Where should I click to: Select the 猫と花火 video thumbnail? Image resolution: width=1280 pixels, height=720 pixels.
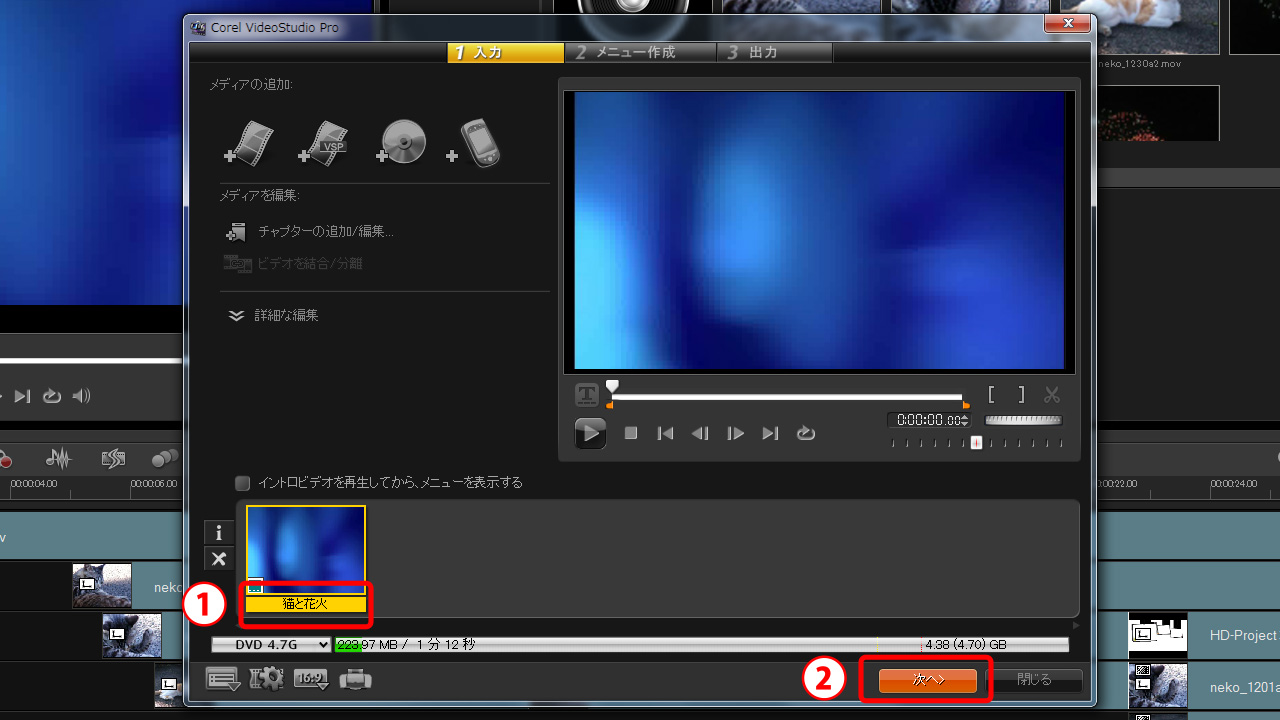click(306, 550)
